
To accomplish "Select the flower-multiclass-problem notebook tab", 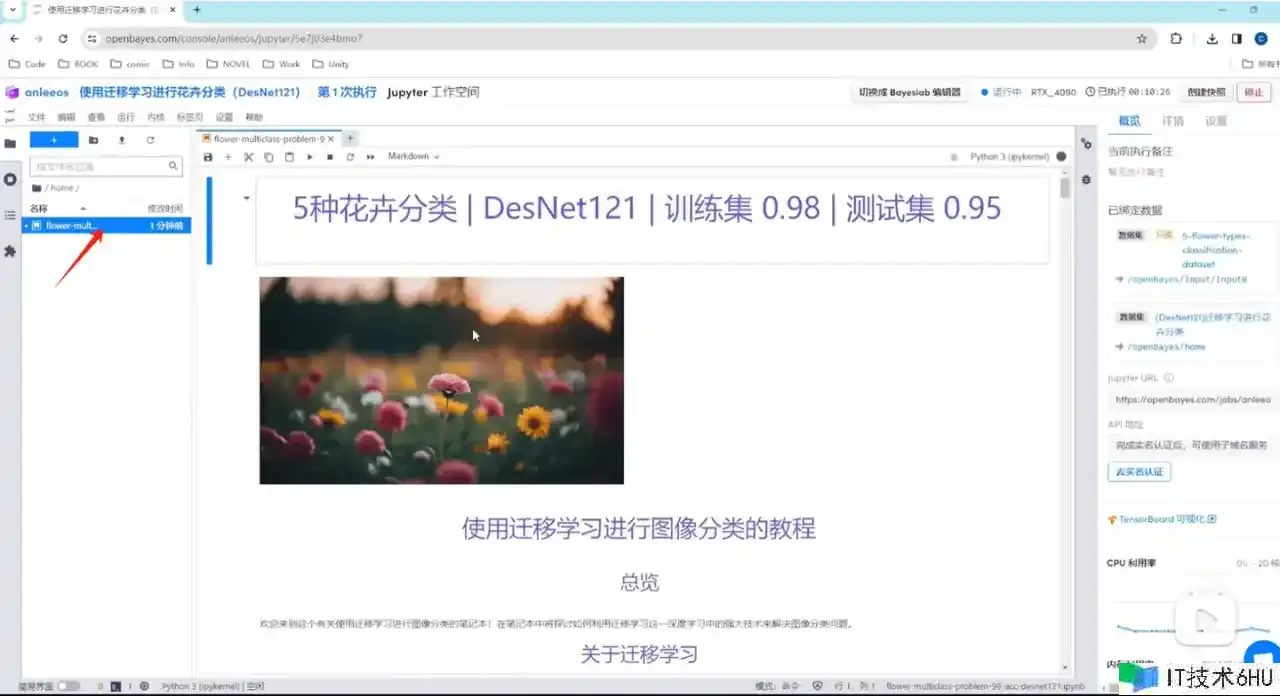I will pos(268,139).
